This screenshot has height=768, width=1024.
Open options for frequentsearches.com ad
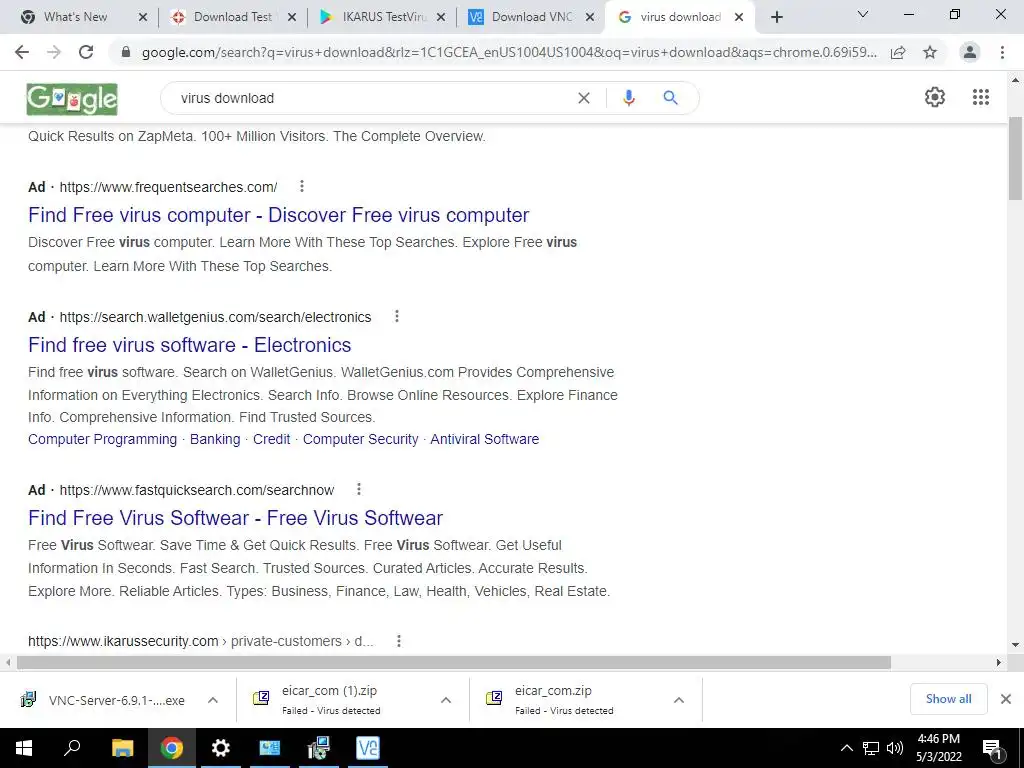pos(302,186)
